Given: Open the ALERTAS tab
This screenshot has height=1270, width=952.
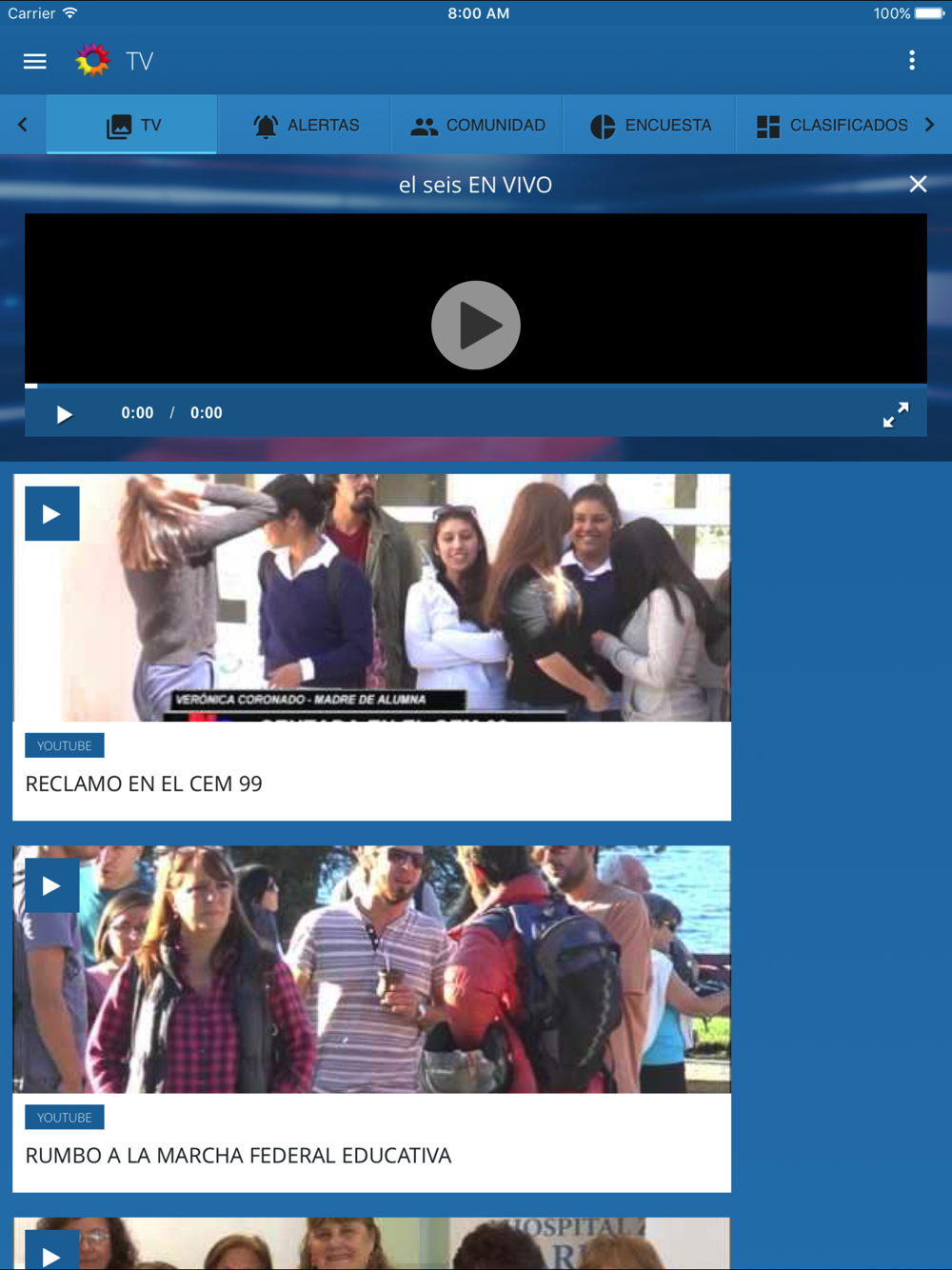Looking at the screenshot, I should [x=305, y=125].
